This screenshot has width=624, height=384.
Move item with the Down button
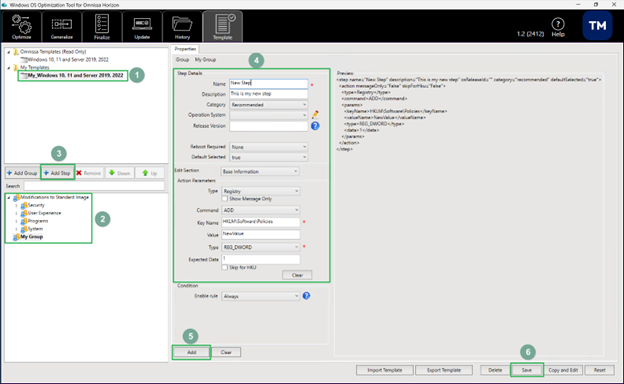119,173
